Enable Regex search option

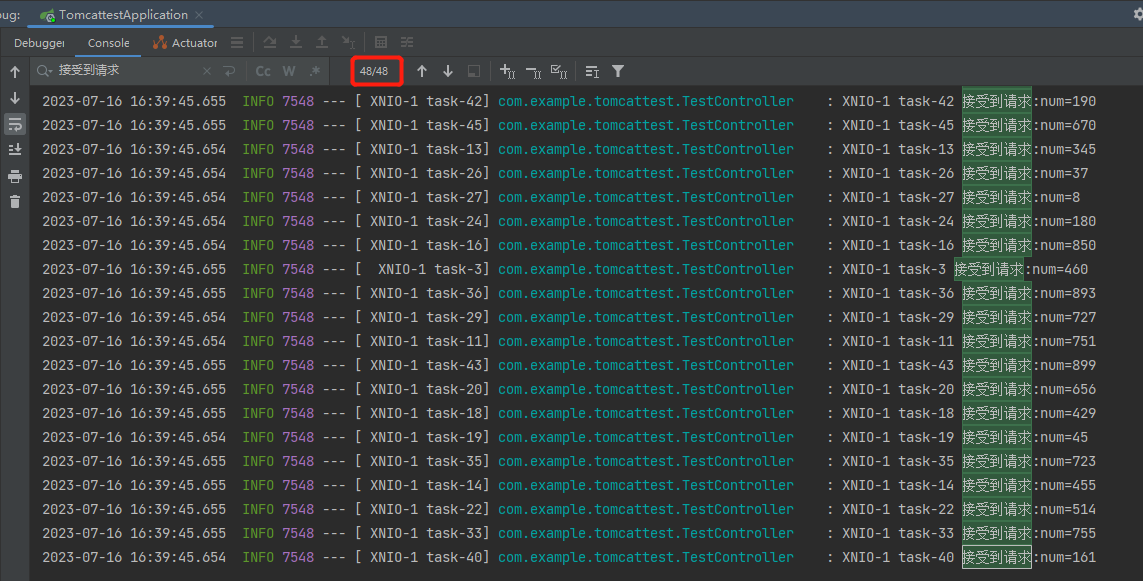click(315, 71)
